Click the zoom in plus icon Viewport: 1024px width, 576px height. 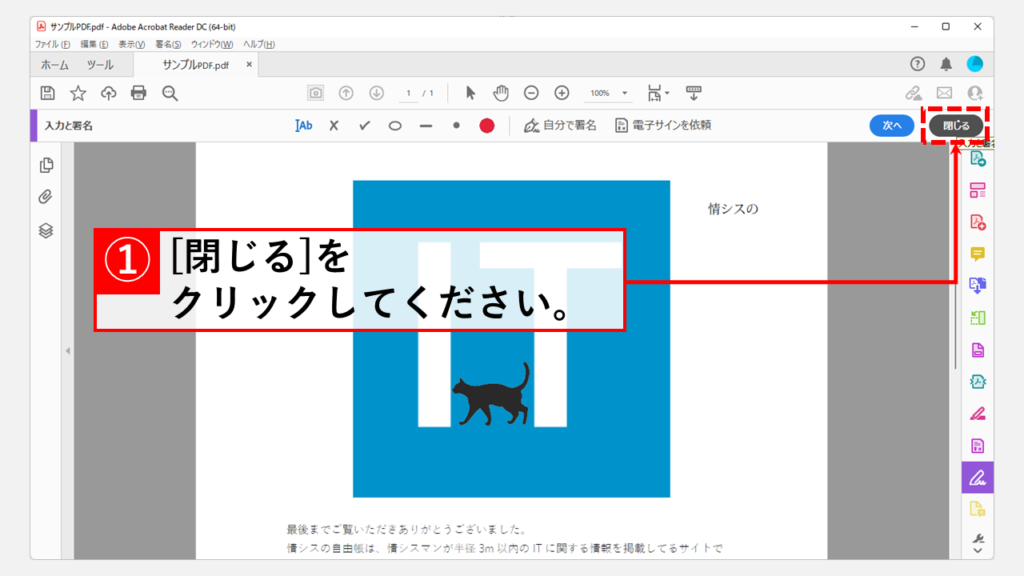pyautogui.click(x=562, y=93)
